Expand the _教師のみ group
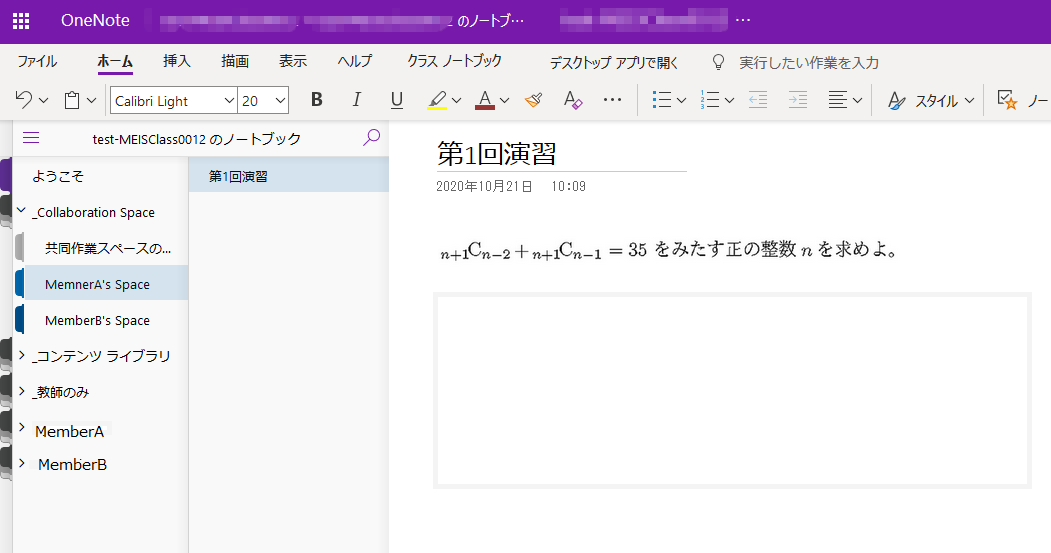 (21, 391)
